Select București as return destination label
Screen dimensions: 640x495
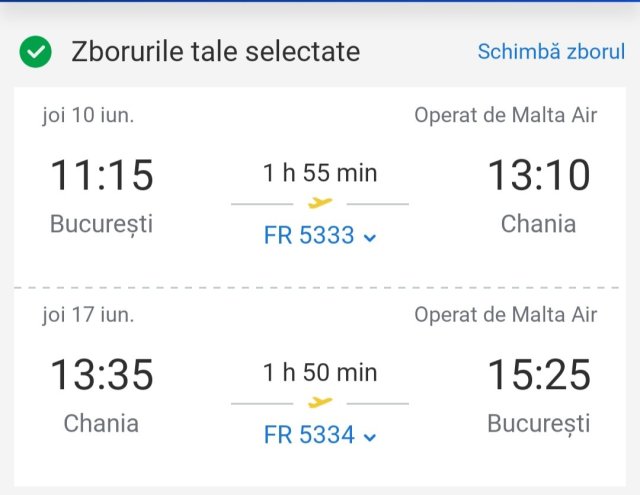click(x=539, y=424)
